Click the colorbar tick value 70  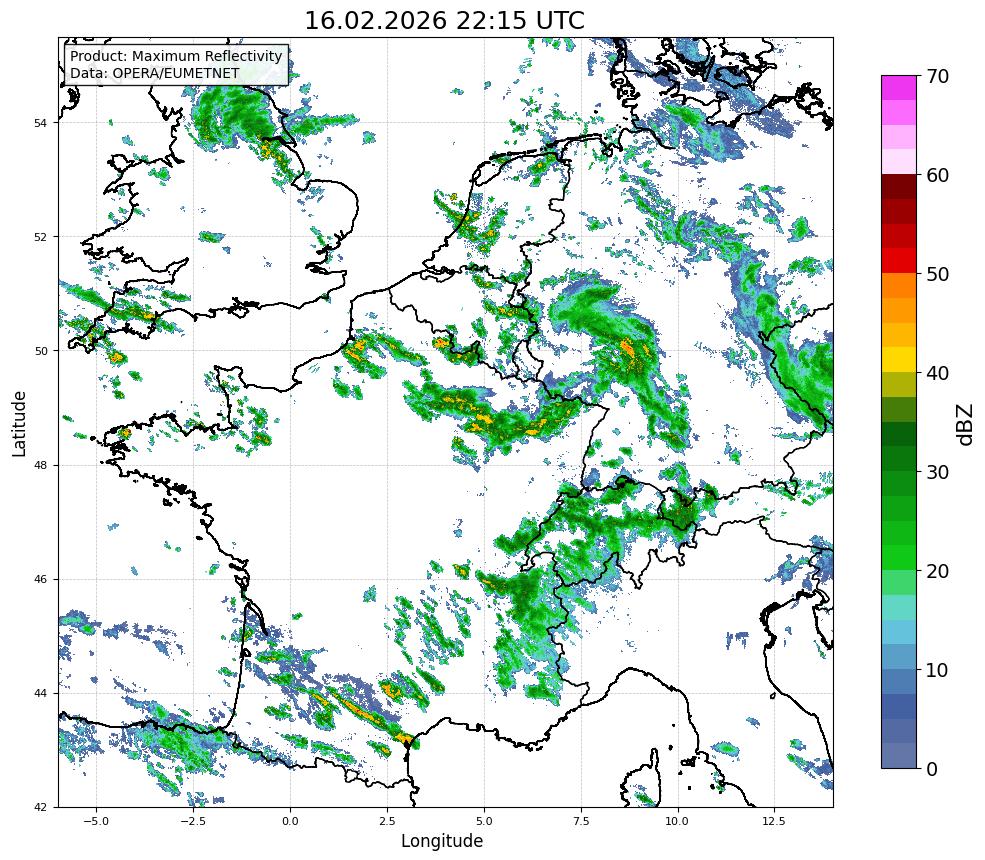[x=937, y=76]
